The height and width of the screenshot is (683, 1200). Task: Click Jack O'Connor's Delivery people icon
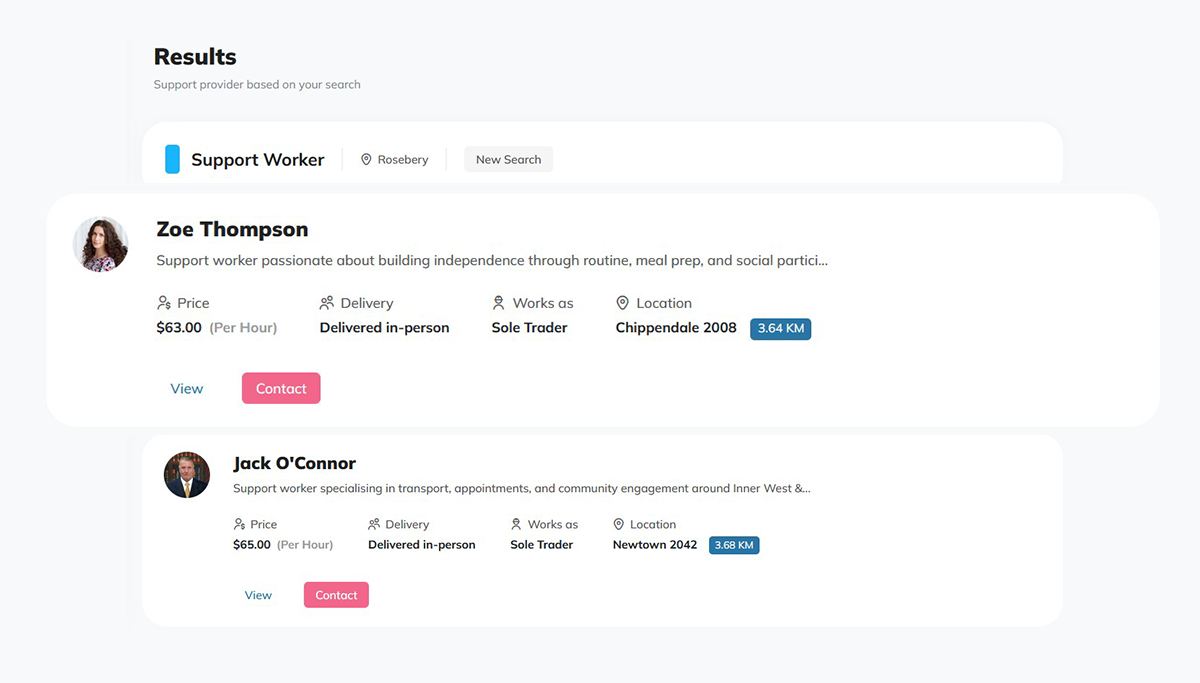click(x=374, y=524)
